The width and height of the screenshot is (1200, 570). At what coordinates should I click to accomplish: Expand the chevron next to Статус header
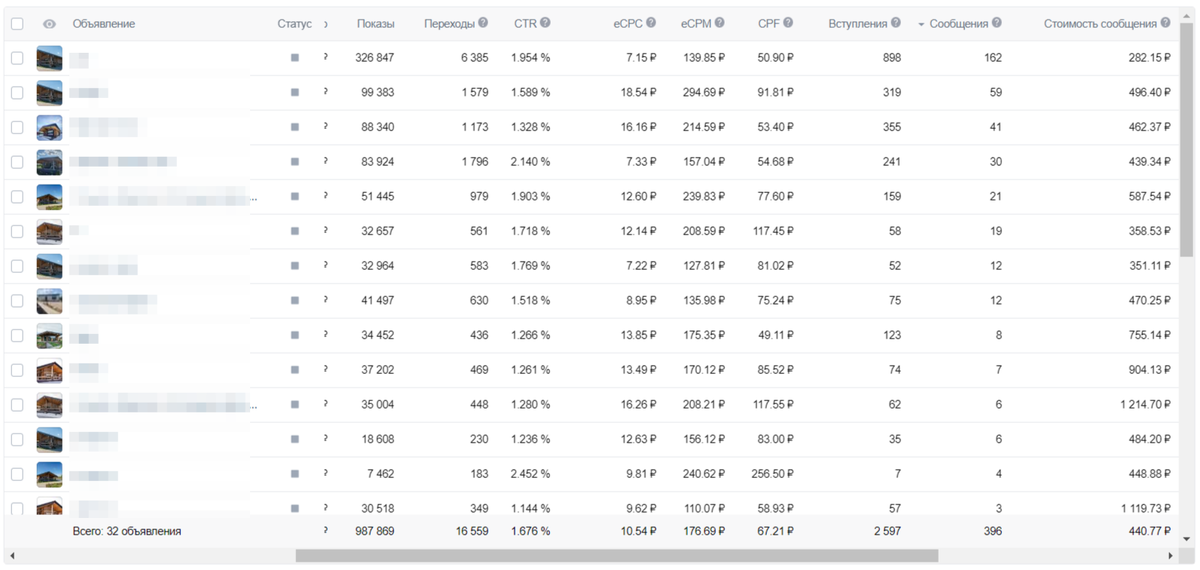coord(326,24)
